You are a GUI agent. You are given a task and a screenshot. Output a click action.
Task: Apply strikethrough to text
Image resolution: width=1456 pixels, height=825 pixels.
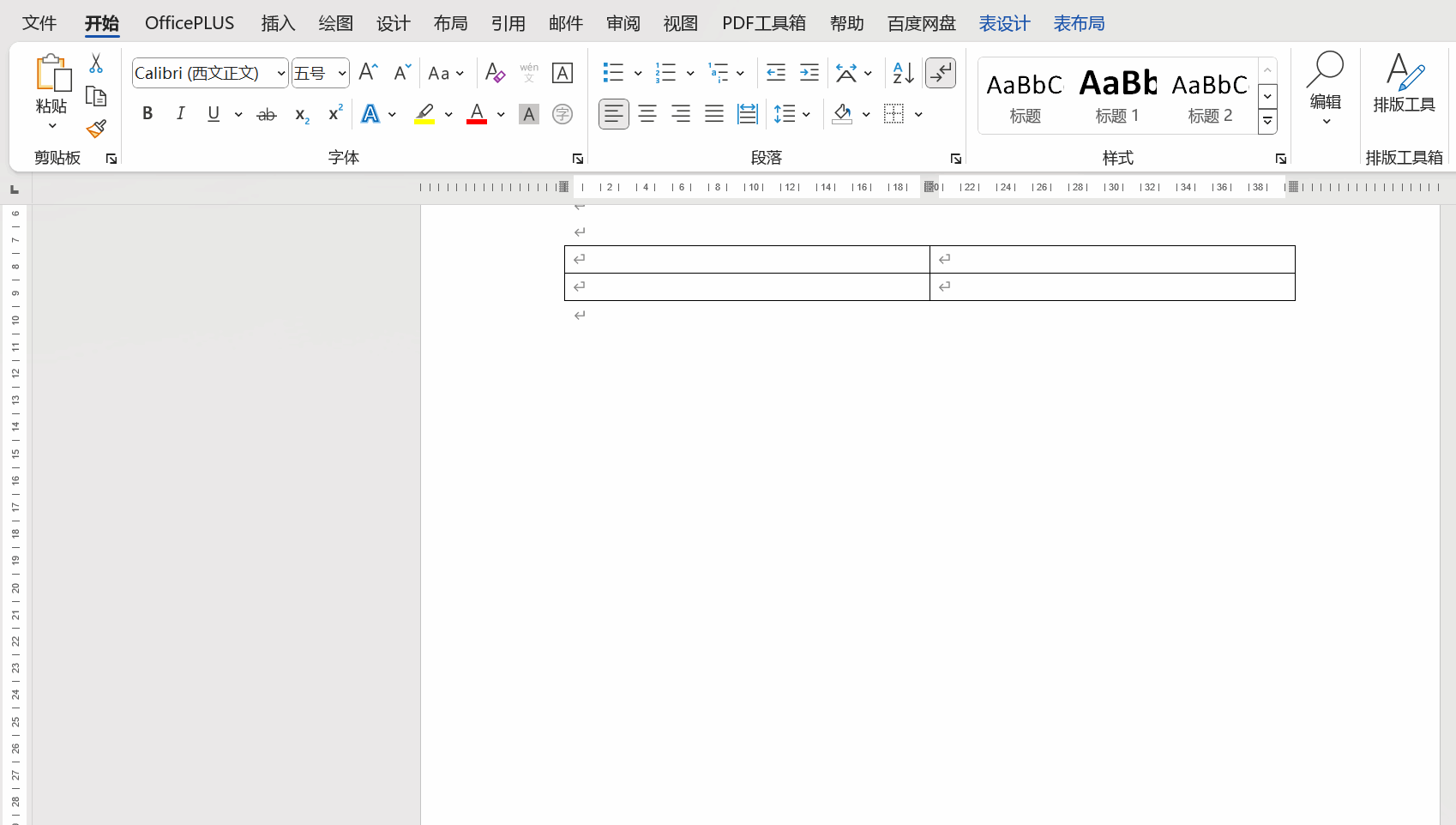click(x=267, y=114)
